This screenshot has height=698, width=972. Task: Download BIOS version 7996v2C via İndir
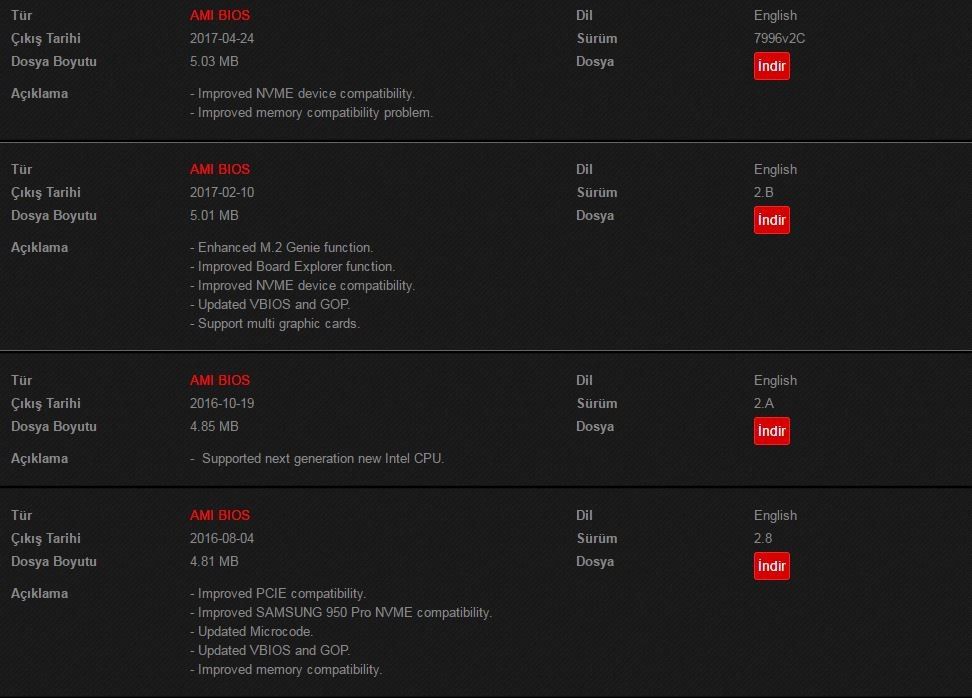772,66
